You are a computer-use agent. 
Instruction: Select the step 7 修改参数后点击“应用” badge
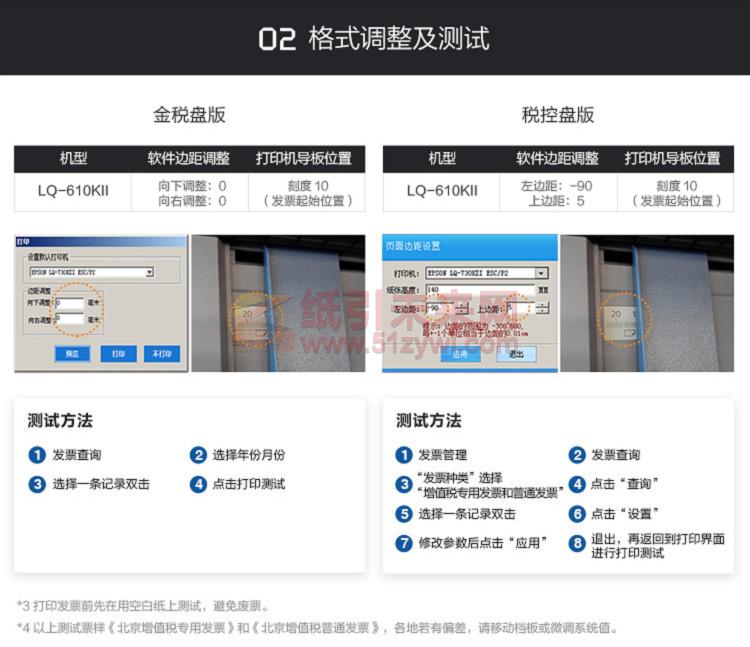(x=404, y=544)
